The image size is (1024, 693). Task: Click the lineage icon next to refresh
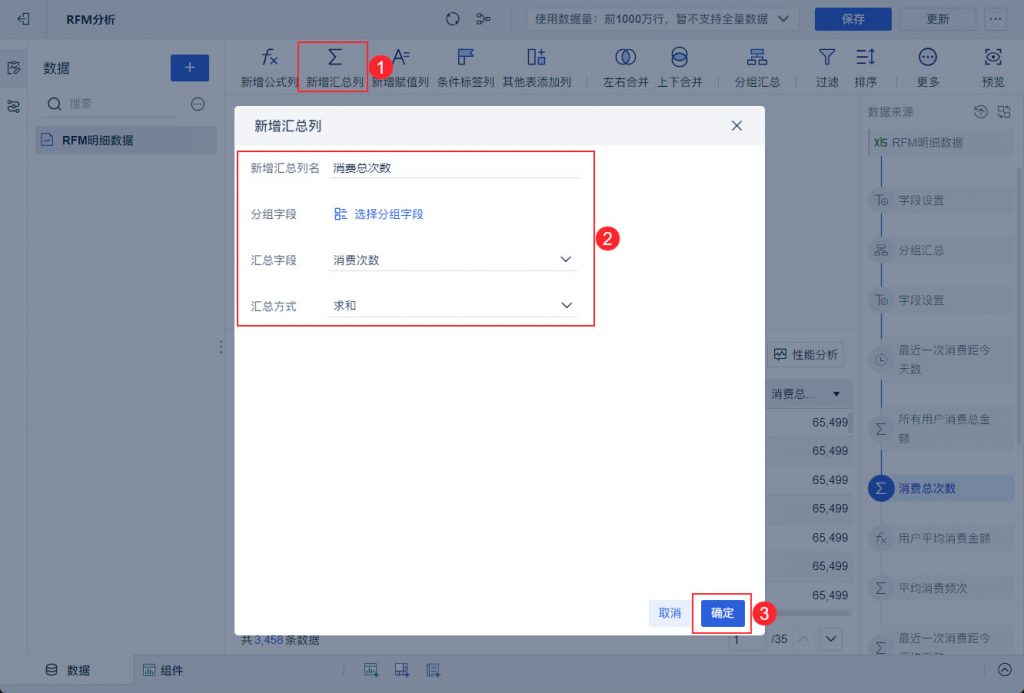tap(483, 19)
